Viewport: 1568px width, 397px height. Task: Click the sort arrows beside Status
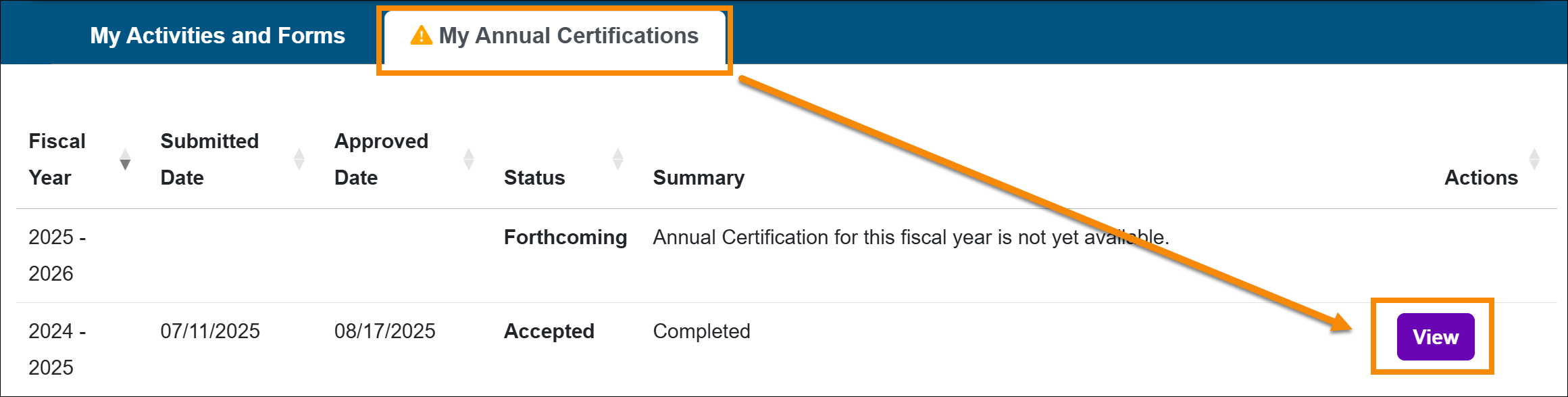click(x=617, y=160)
